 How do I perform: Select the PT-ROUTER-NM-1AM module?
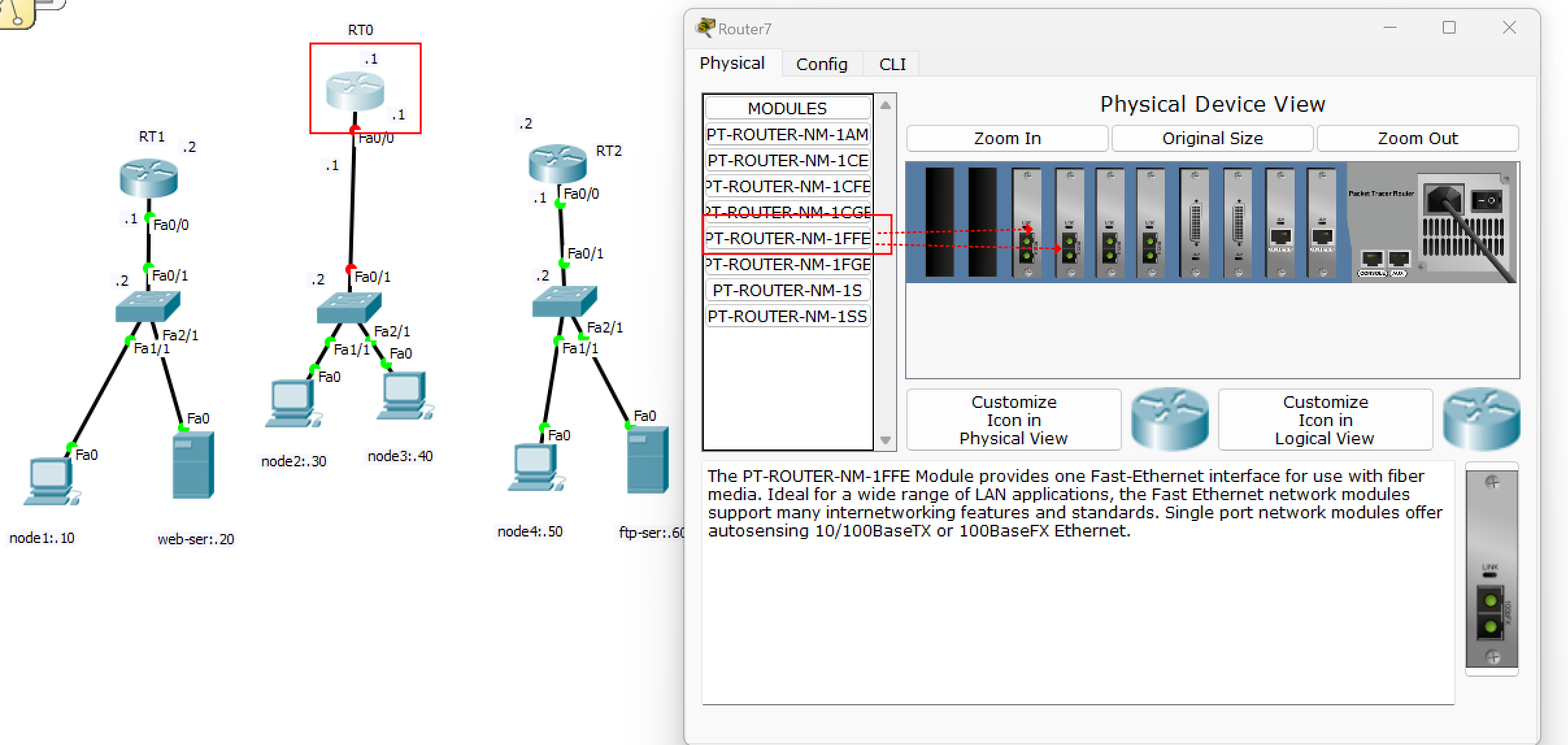[788, 134]
